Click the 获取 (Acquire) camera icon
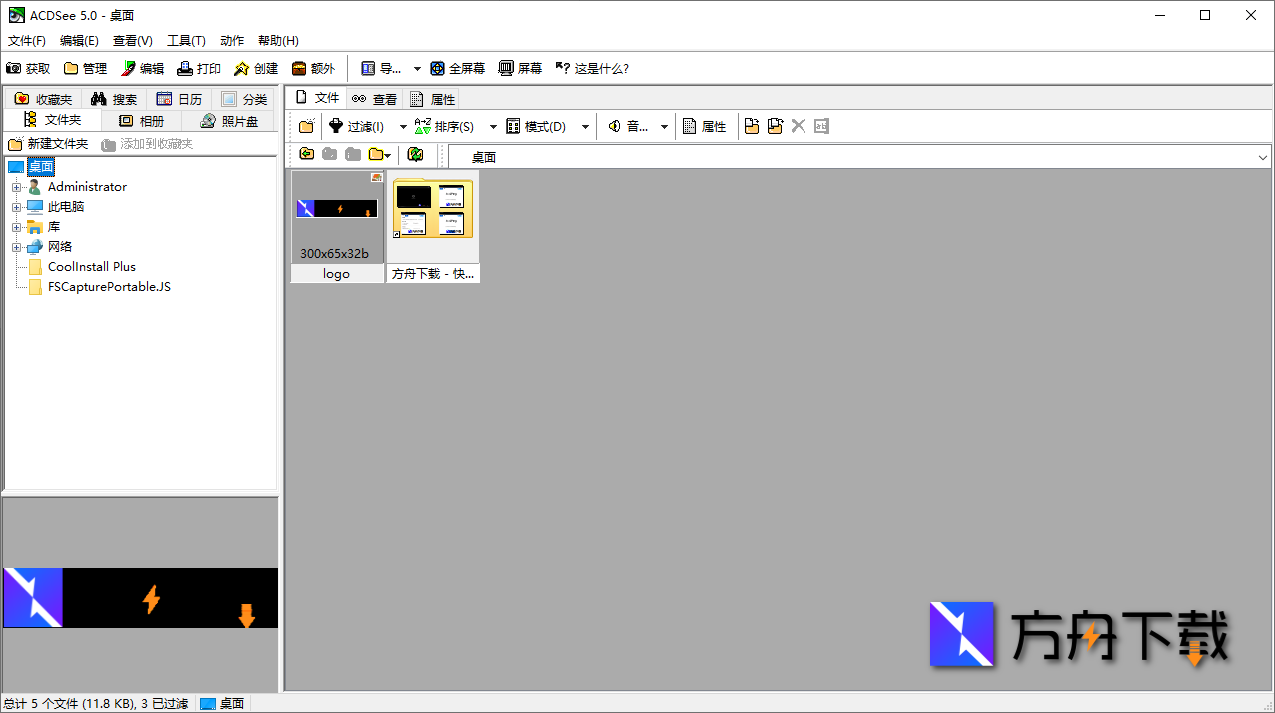The height and width of the screenshot is (713, 1275). pyautogui.click(x=14, y=69)
